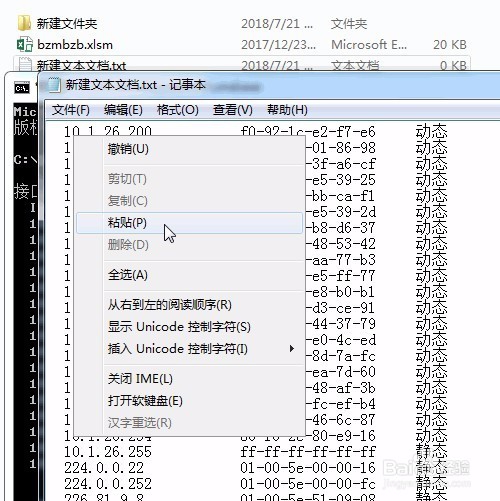The image size is (500, 501).
Task: Open the 帮助(H) menu in Notepad
Action: [x=287, y=110]
